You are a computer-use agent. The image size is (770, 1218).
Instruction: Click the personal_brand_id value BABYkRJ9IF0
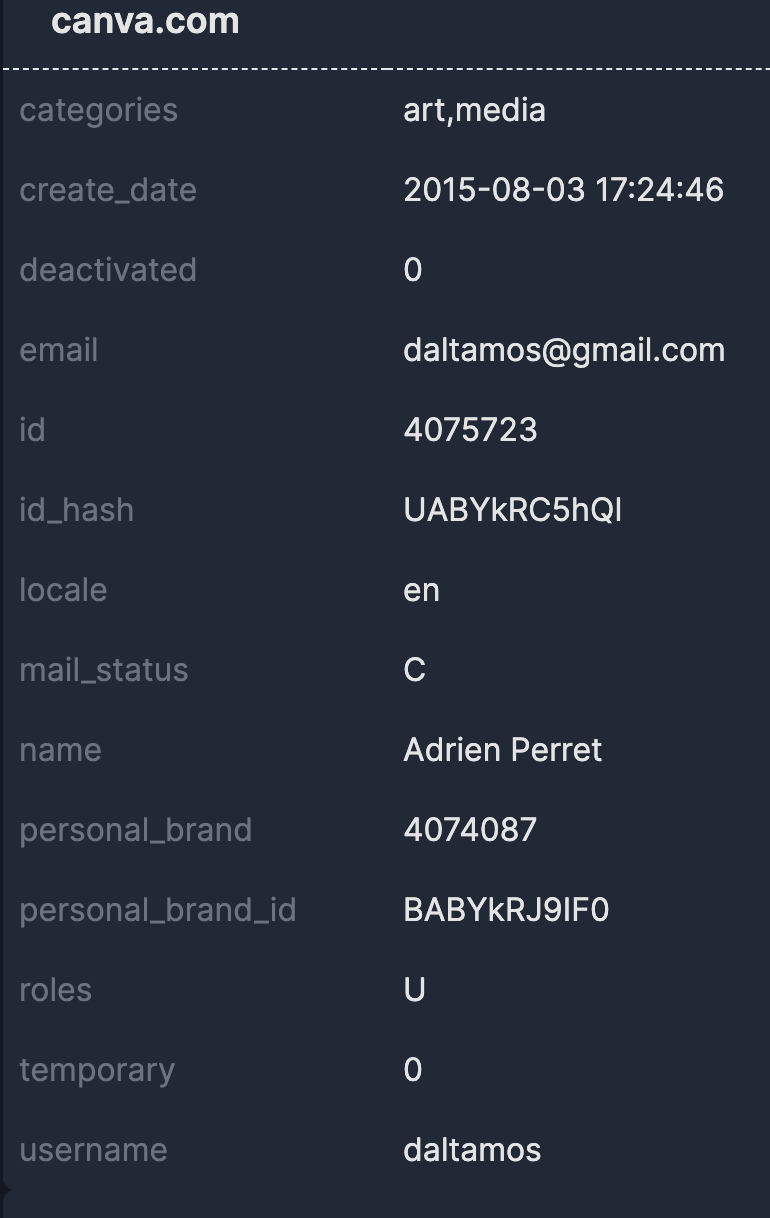(x=506, y=910)
